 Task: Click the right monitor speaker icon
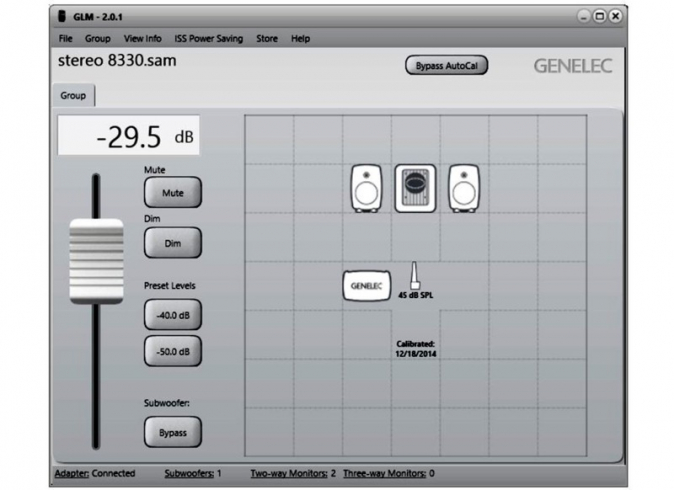click(463, 188)
